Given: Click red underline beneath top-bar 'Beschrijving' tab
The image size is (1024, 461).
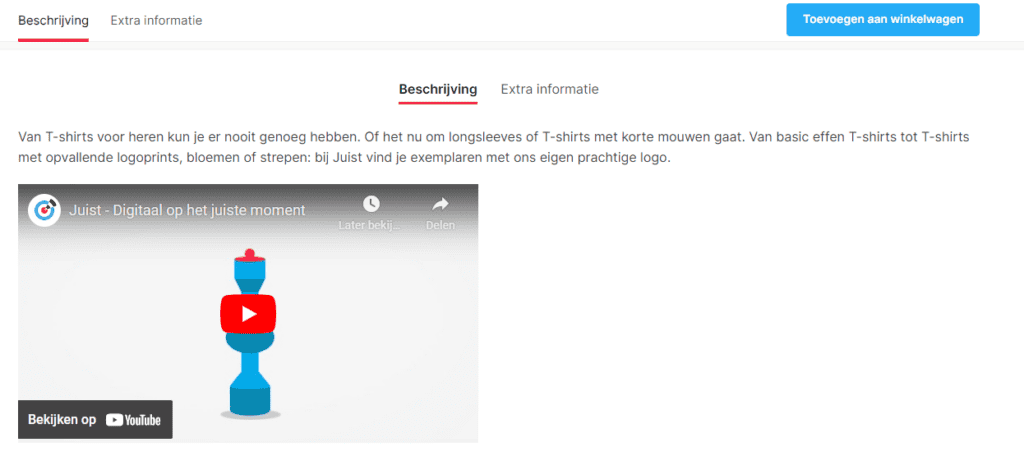Looking at the screenshot, I should [53, 40].
